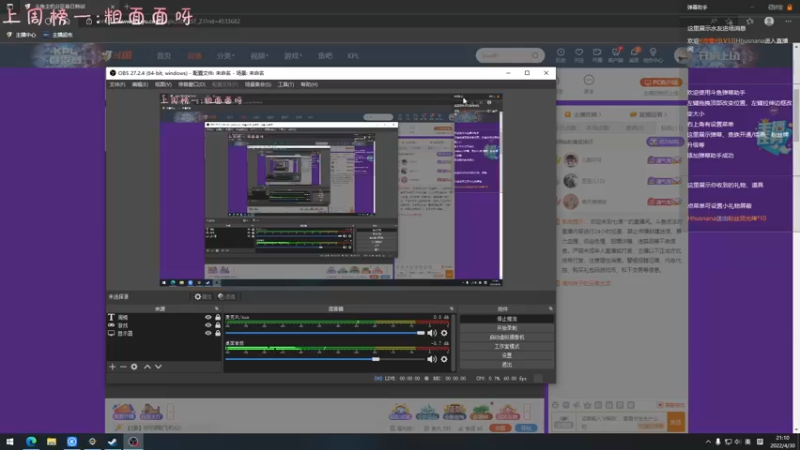Click the Start Virtual Camera button
The width and height of the screenshot is (800, 450).
[507, 337]
